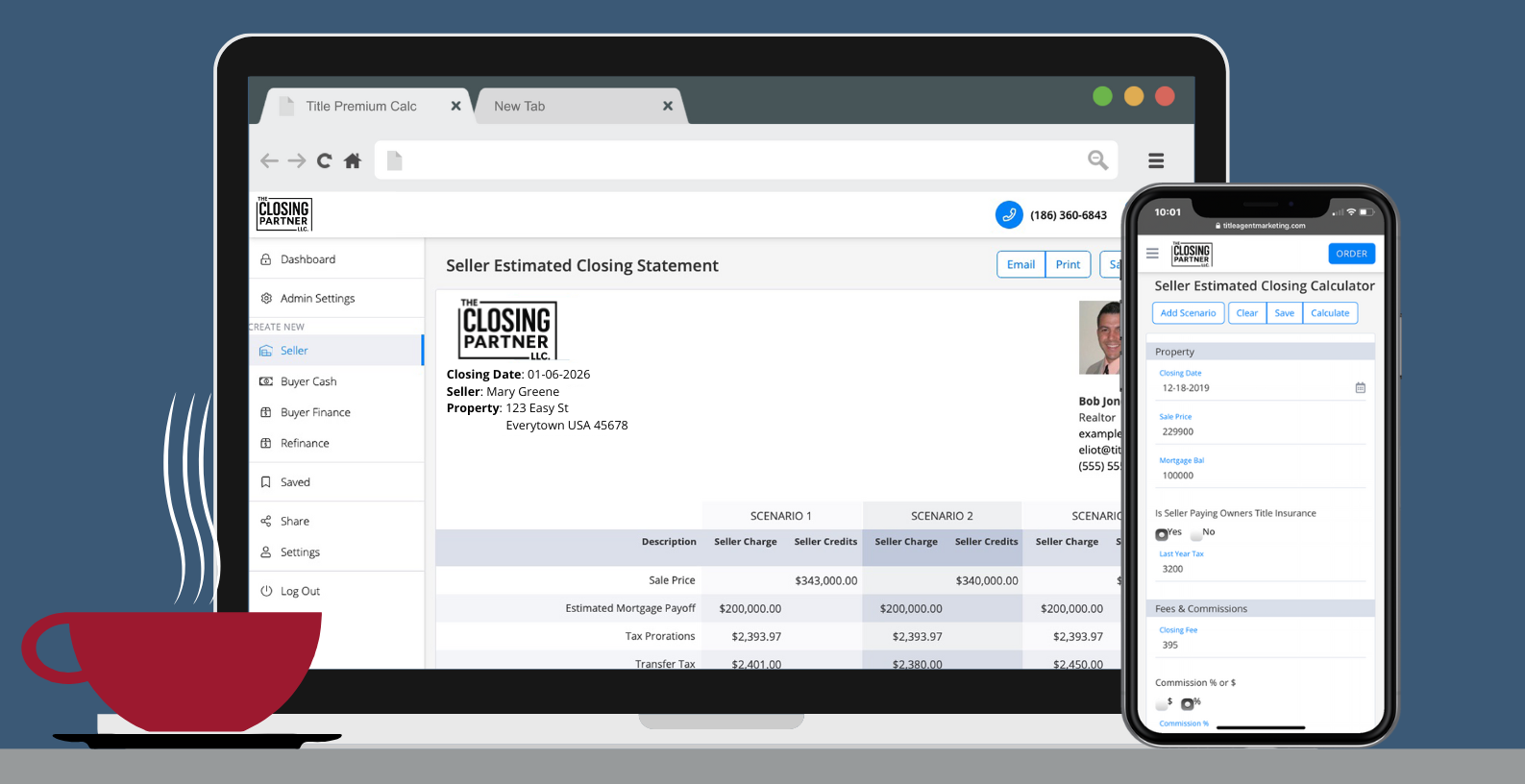Click the Print button
This screenshot has width=1525, height=784.
(x=1068, y=264)
